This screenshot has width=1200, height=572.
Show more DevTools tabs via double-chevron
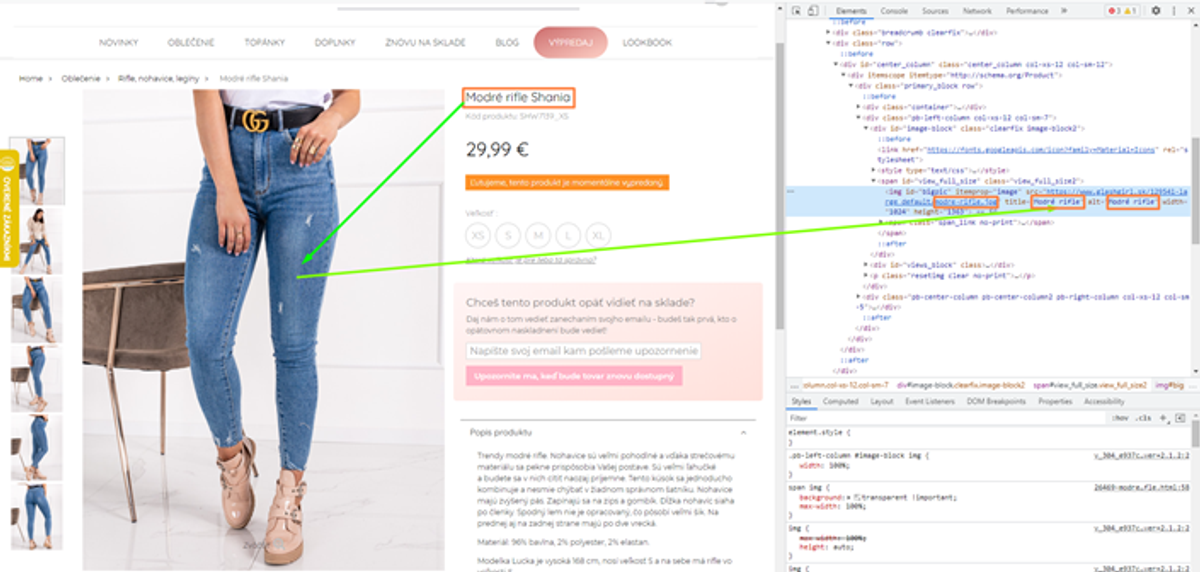[1062, 11]
